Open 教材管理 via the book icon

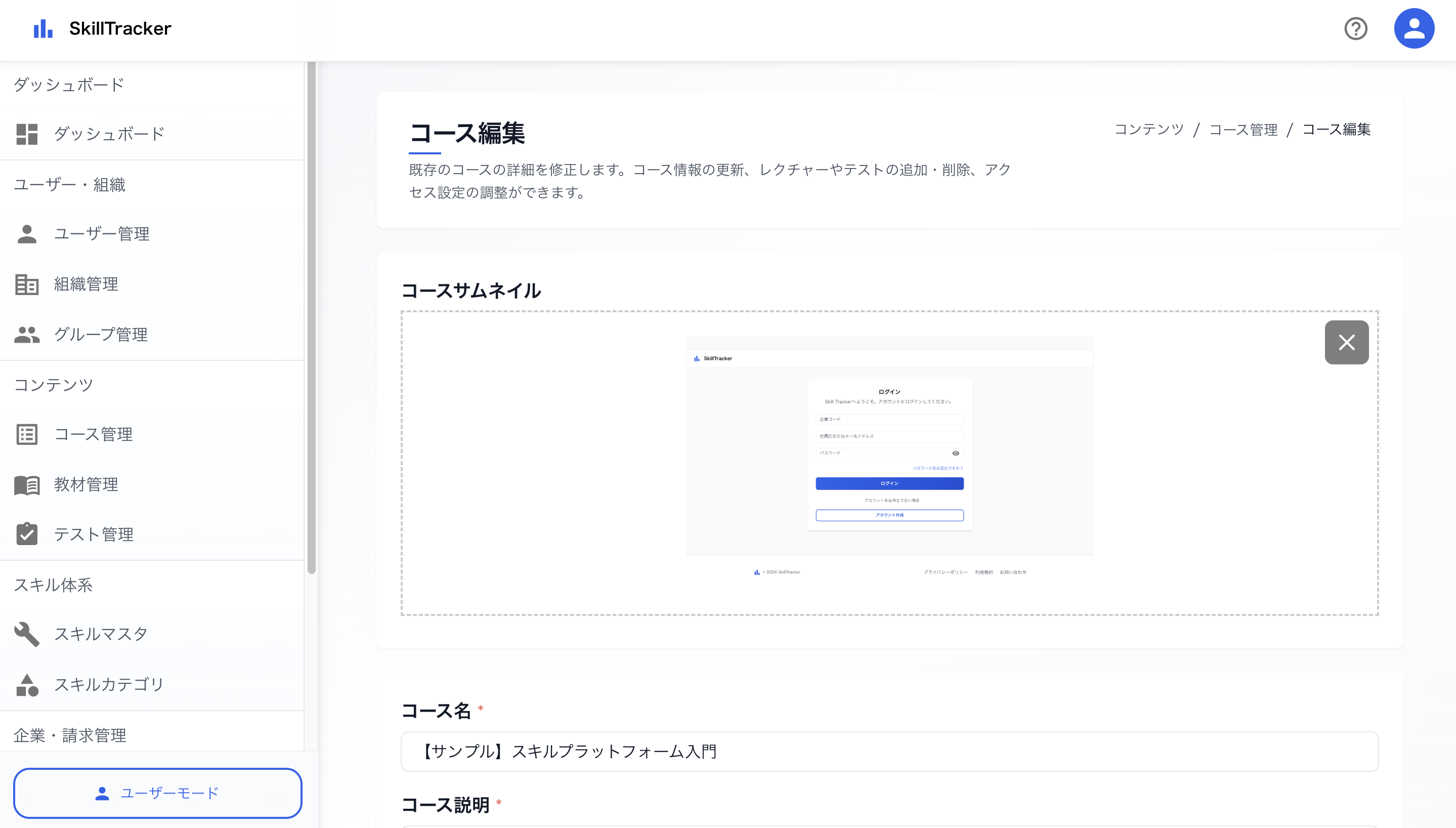click(x=26, y=484)
